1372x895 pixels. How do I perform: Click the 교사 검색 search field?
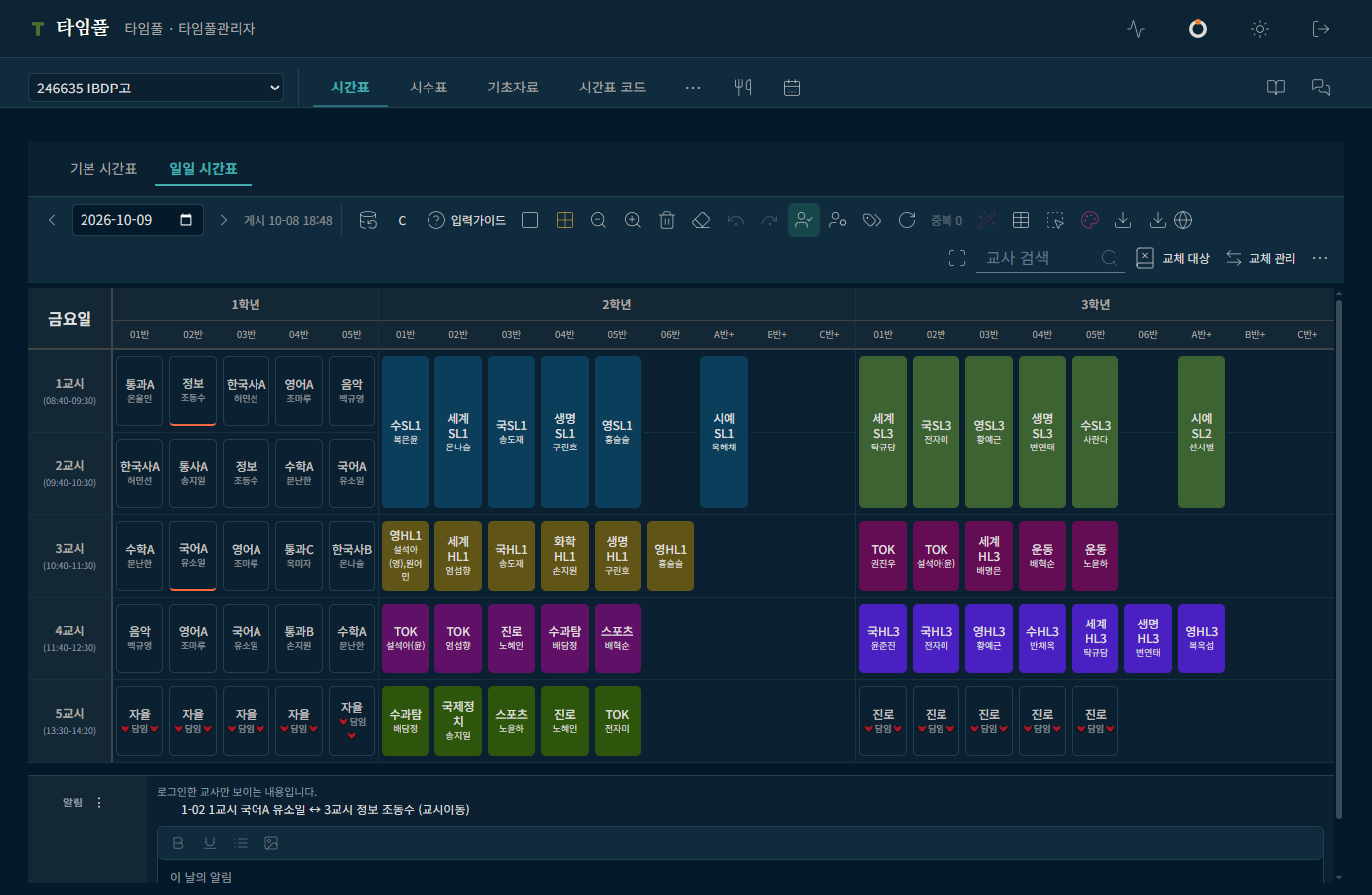tap(1050, 258)
